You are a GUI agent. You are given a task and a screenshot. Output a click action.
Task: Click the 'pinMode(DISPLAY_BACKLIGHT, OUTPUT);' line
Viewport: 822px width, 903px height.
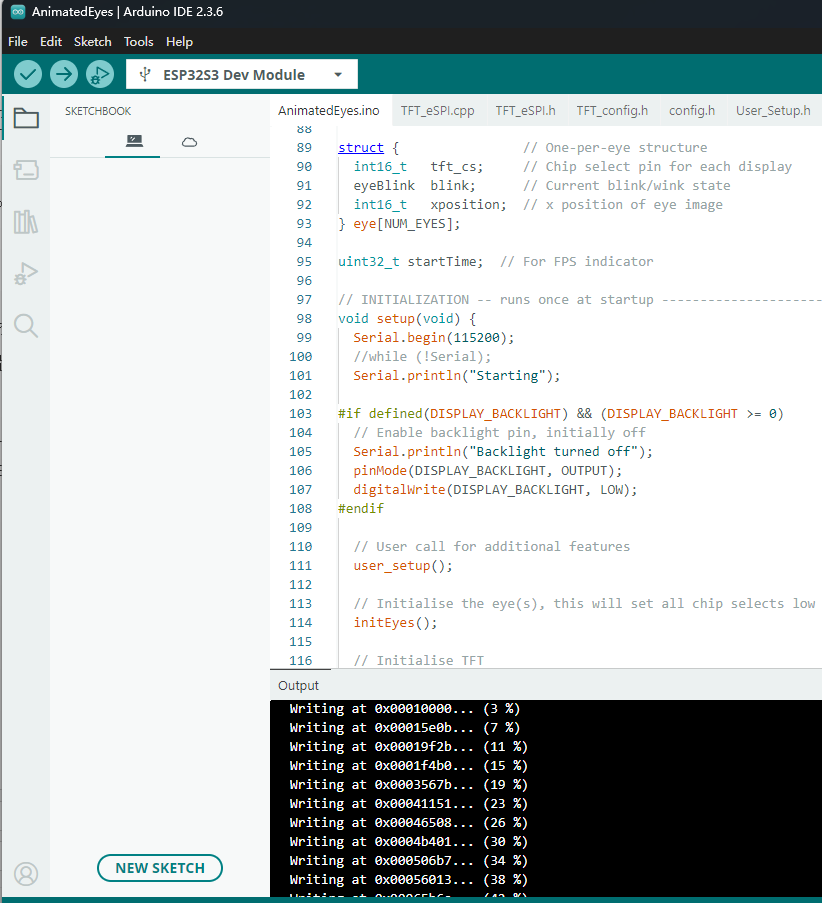(488, 471)
